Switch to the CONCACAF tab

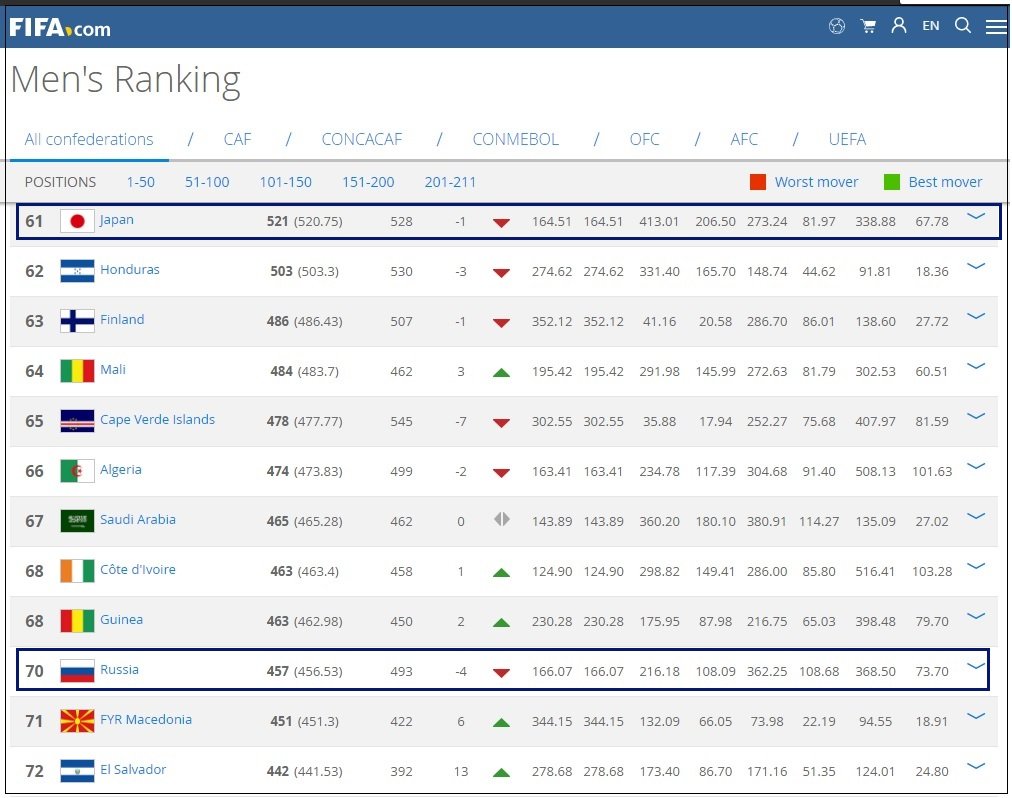pos(361,139)
